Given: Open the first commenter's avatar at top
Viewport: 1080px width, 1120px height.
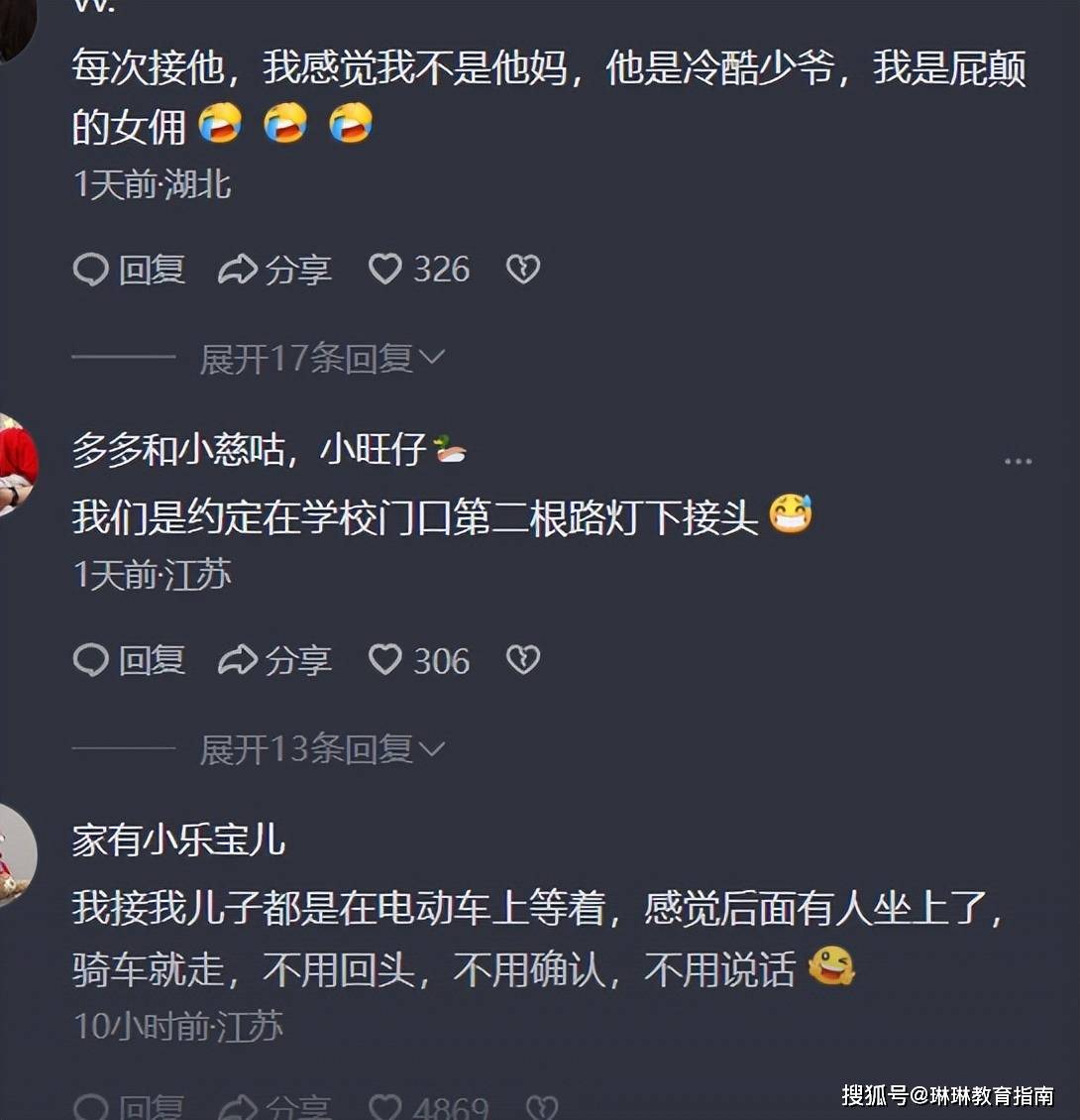Looking at the screenshot, I should 16,29.
